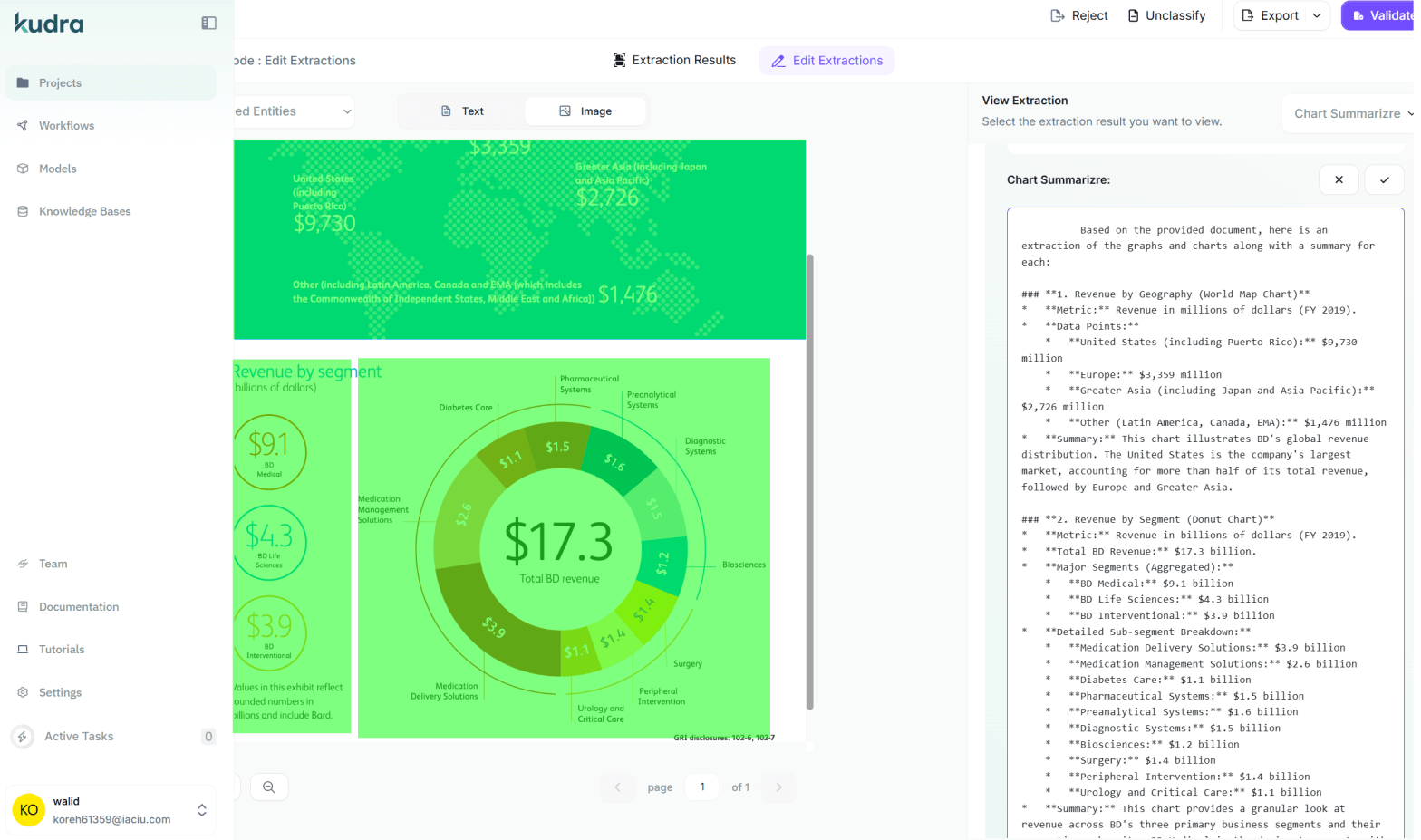Image resolution: width=1421 pixels, height=840 pixels.
Task: Switch to Extraction Results tab
Action: click(x=674, y=60)
